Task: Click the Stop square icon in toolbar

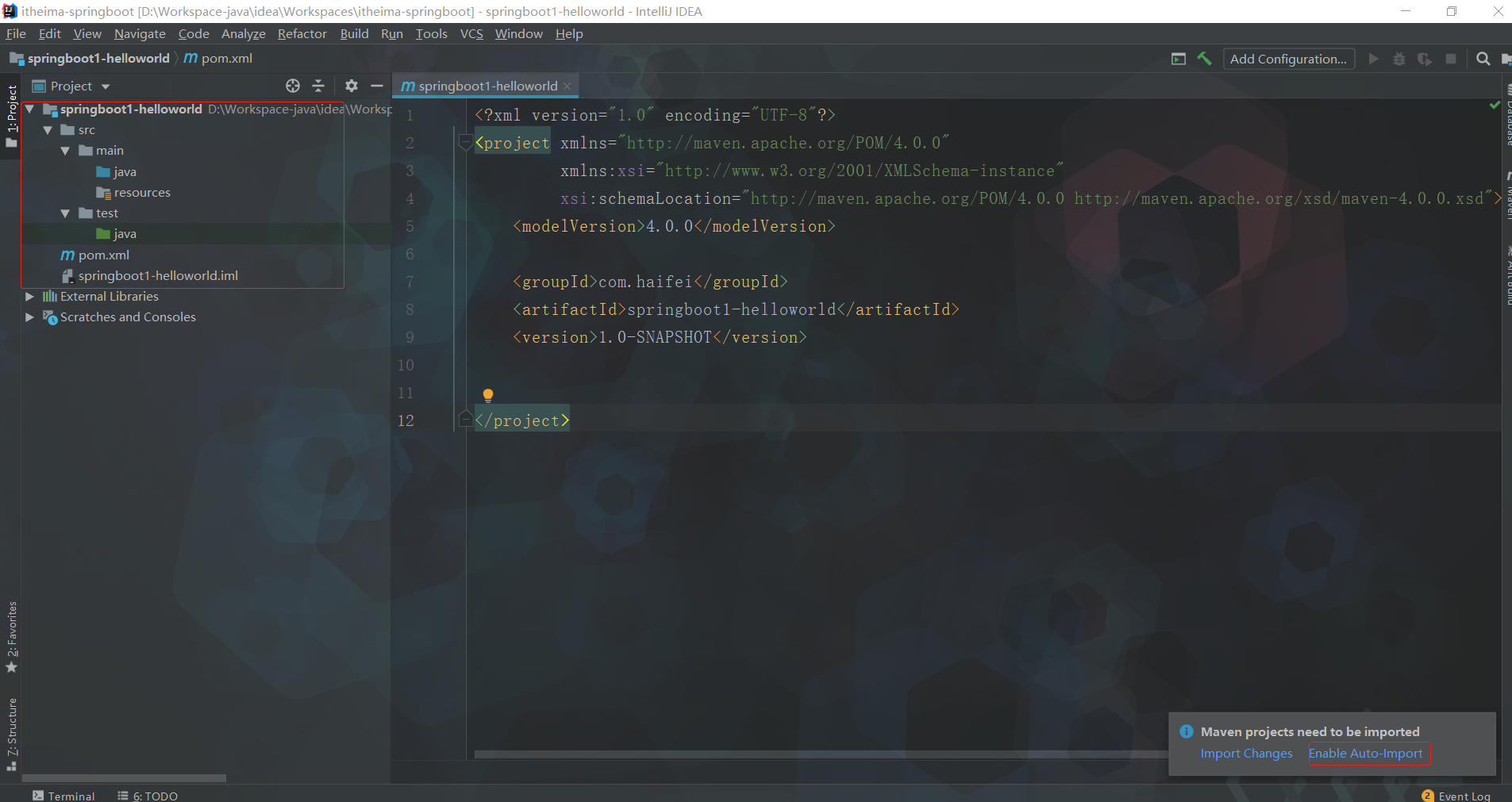Action: pos(1451,59)
